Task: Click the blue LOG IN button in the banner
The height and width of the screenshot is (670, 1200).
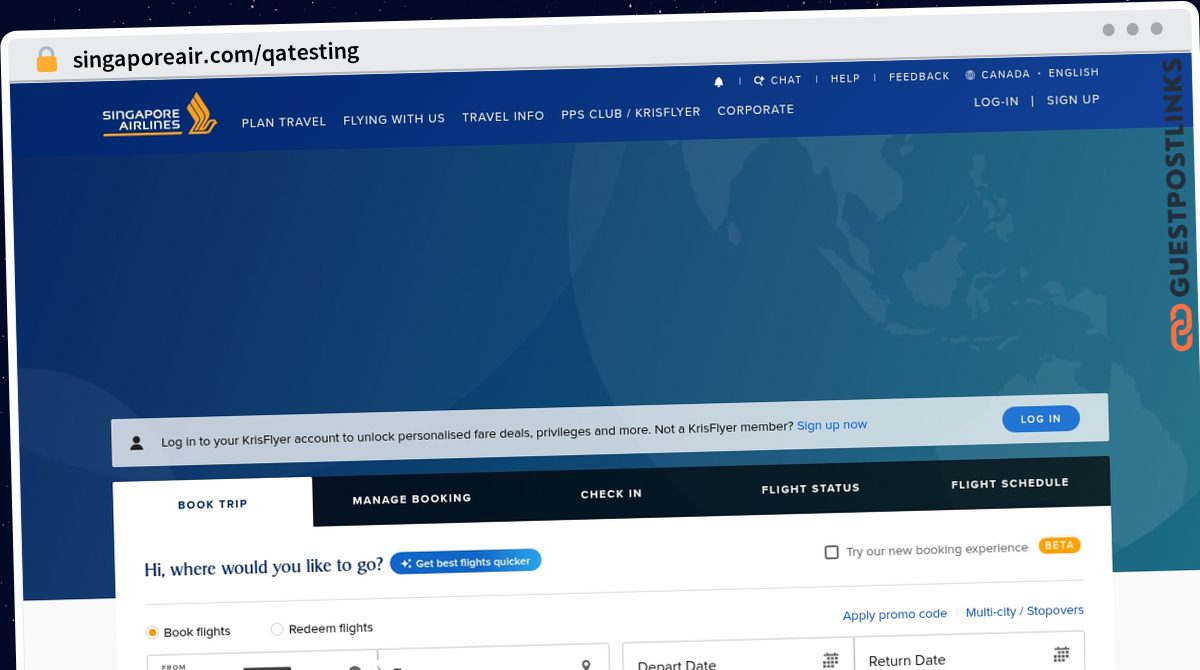Action: click(1041, 419)
